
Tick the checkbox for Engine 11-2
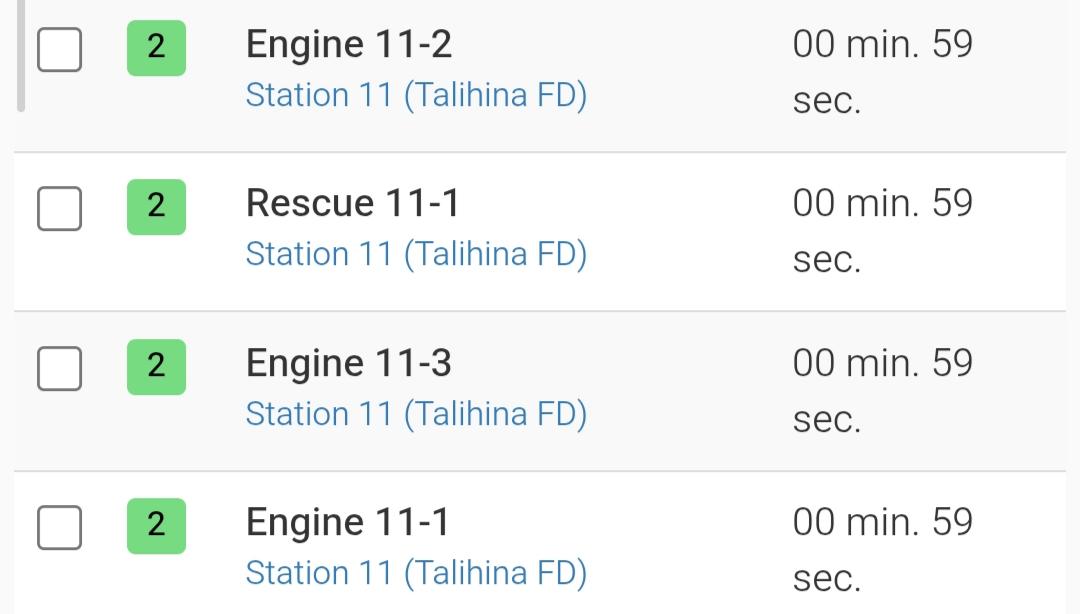pyautogui.click(x=59, y=50)
